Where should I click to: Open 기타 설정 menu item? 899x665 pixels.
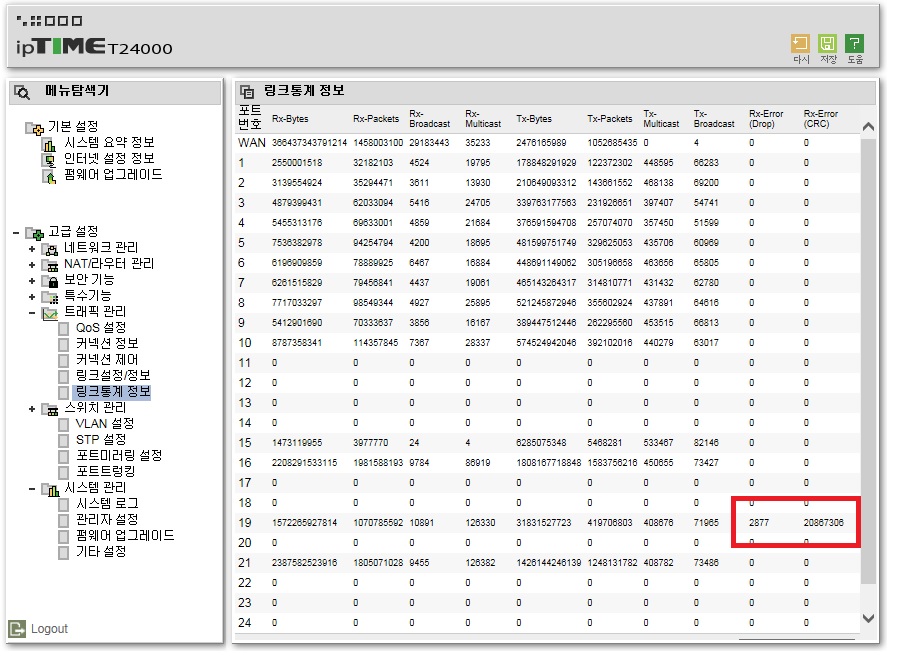[x=101, y=551]
